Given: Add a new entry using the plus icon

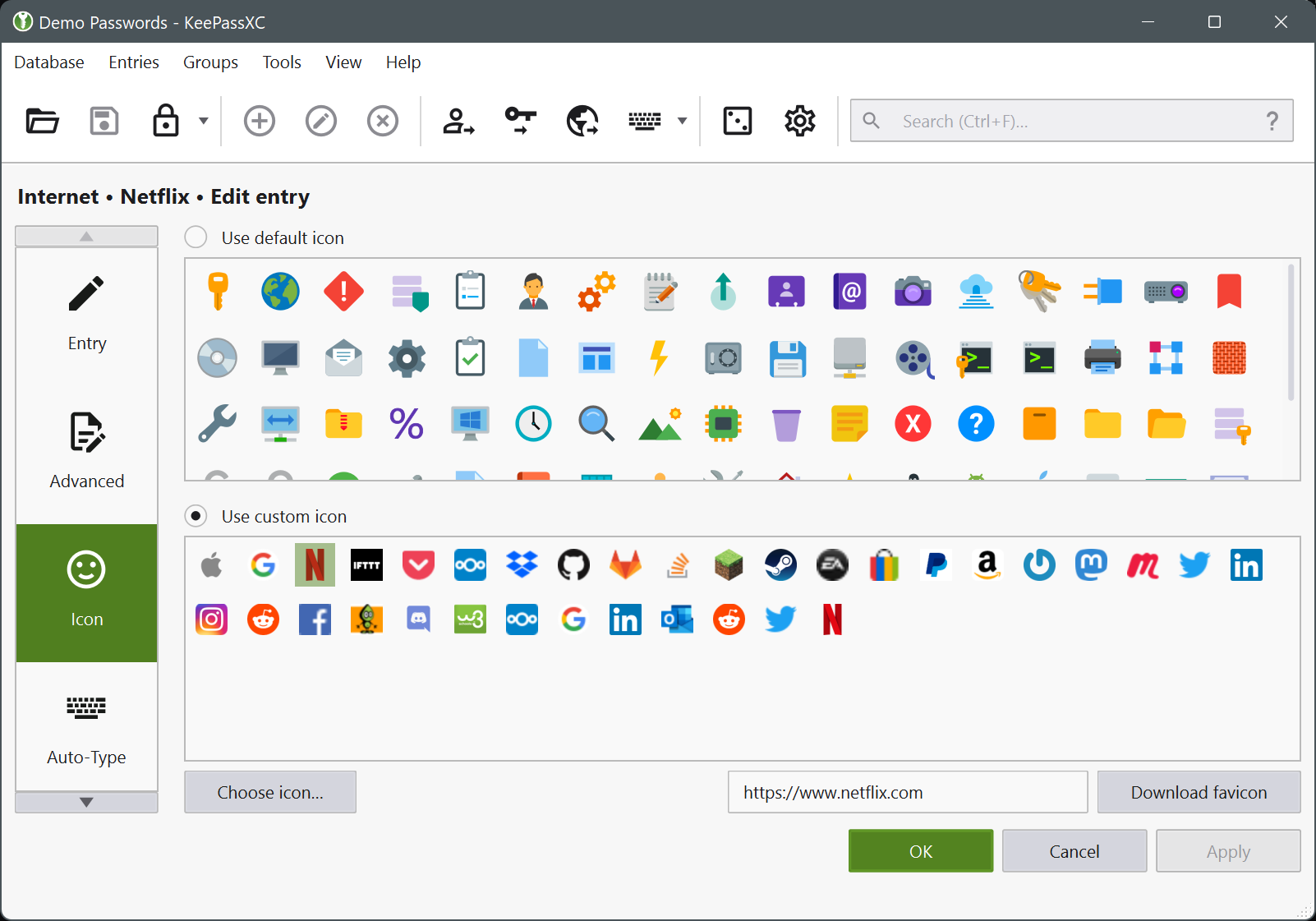Looking at the screenshot, I should click(259, 121).
